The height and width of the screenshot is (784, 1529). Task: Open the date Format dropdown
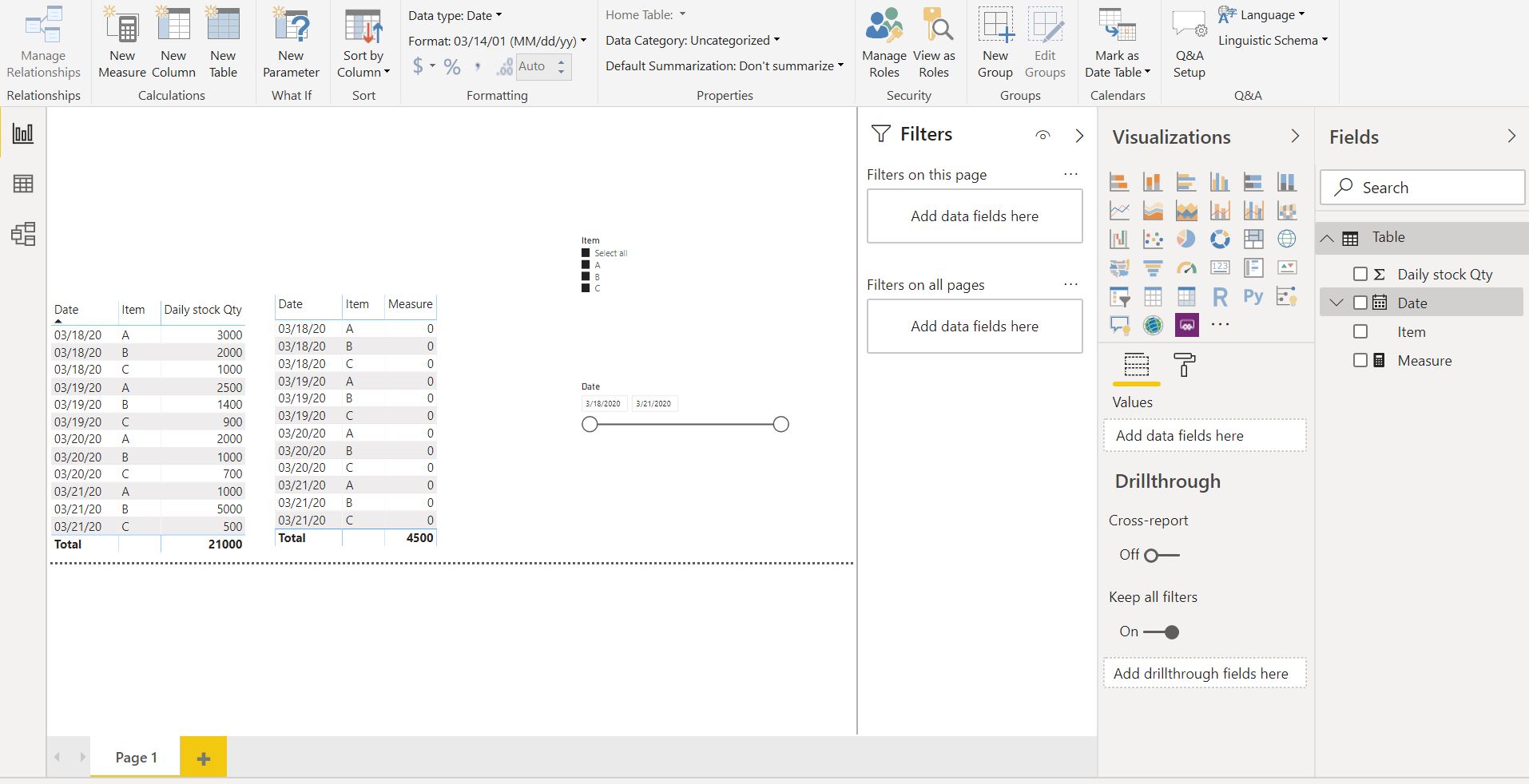(498, 41)
